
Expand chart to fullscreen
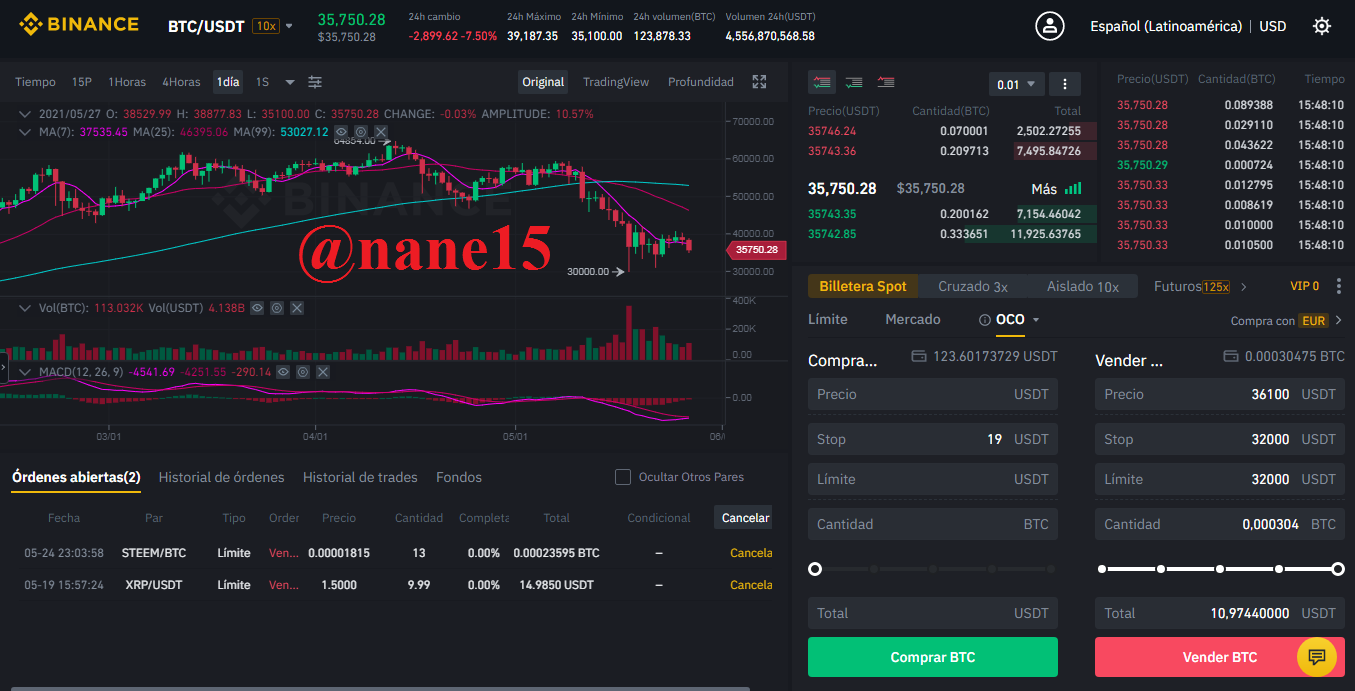pos(759,82)
